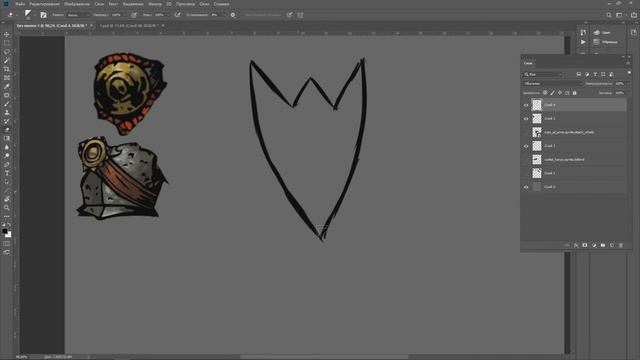
Task: Open smoothing options gear icon
Action: tap(233, 15)
